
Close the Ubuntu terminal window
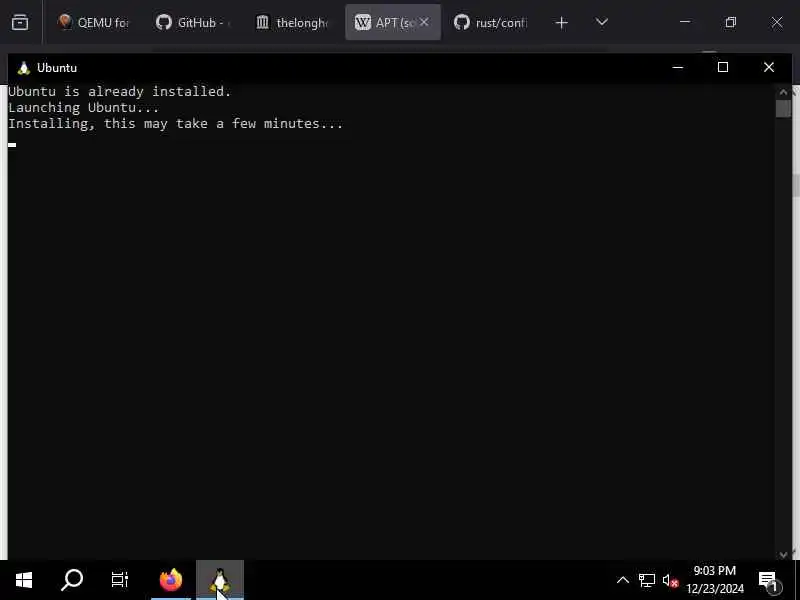tap(769, 67)
